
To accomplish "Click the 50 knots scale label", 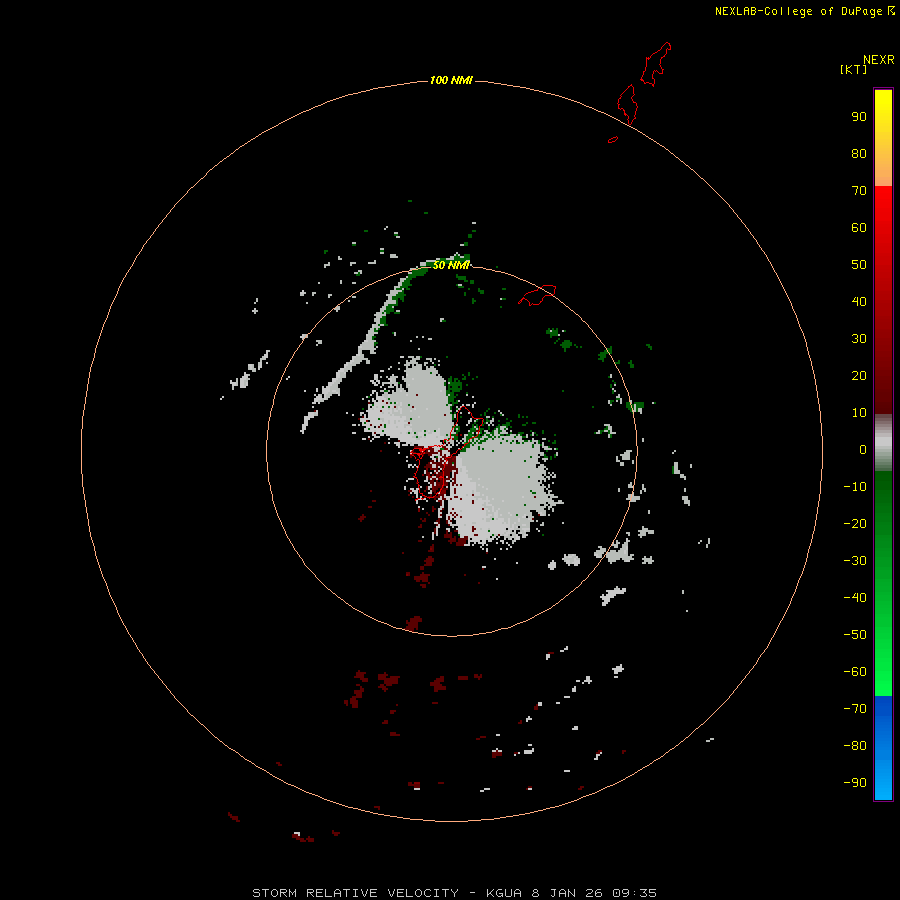I will [859, 265].
